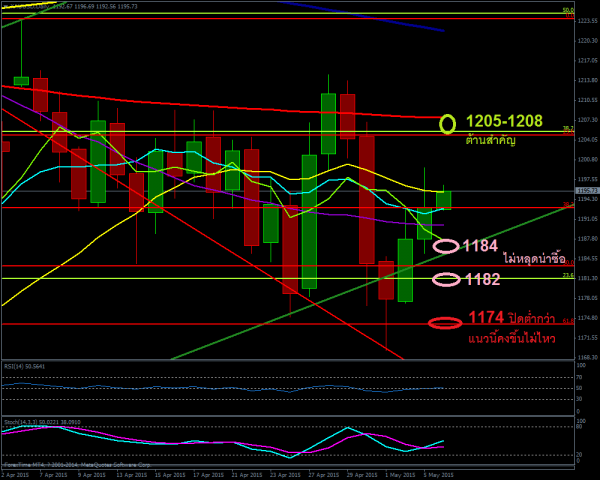Click the yellow ellipse beside 1205-1208
600x480 pixels.
[x=447, y=124]
